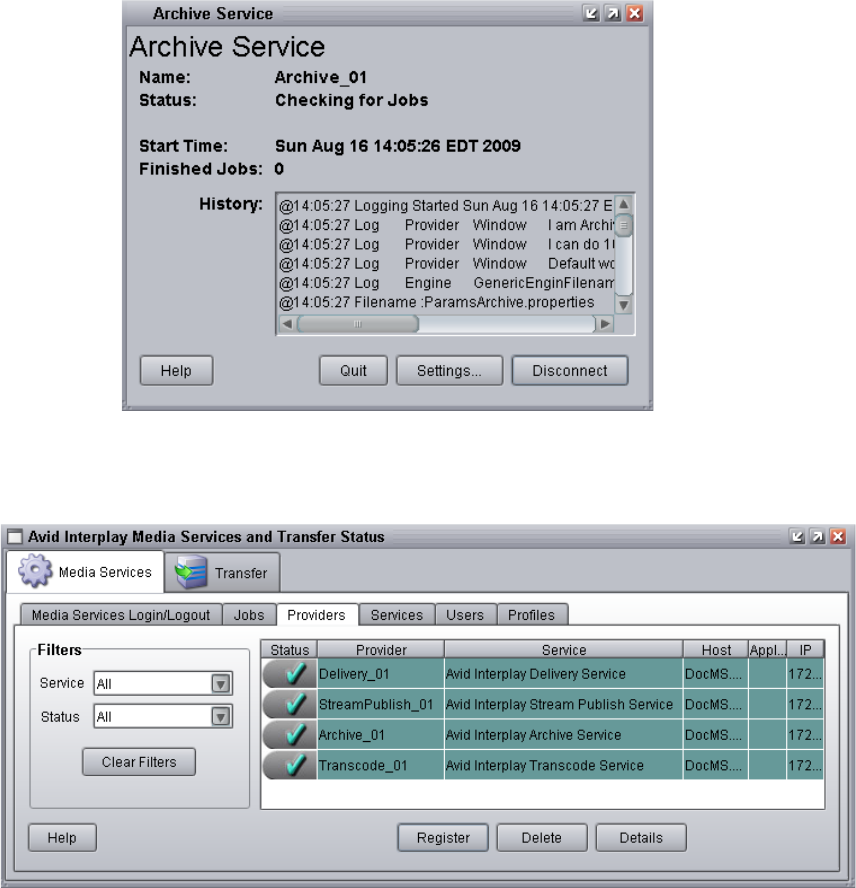Click Help in Media Services window
The height and width of the screenshot is (888, 856).
pos(62,838)
